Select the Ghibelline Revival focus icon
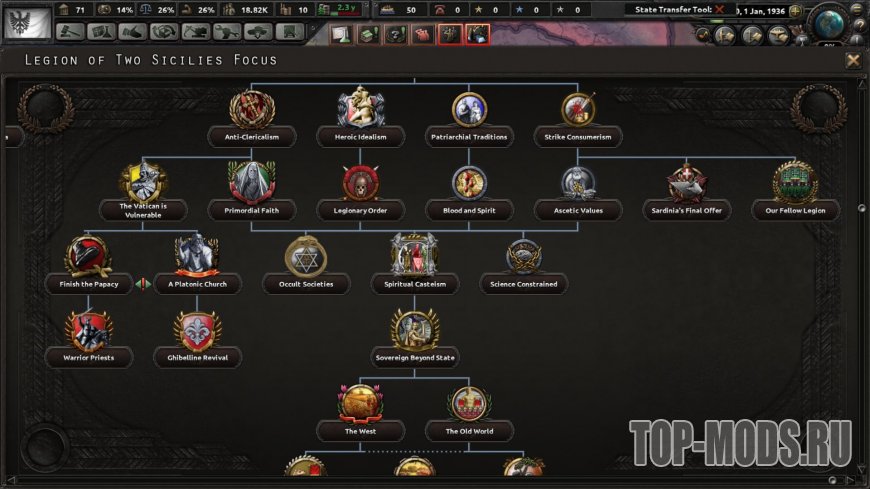The width and height of the screenshot is (870, 489). coord(198,331)
